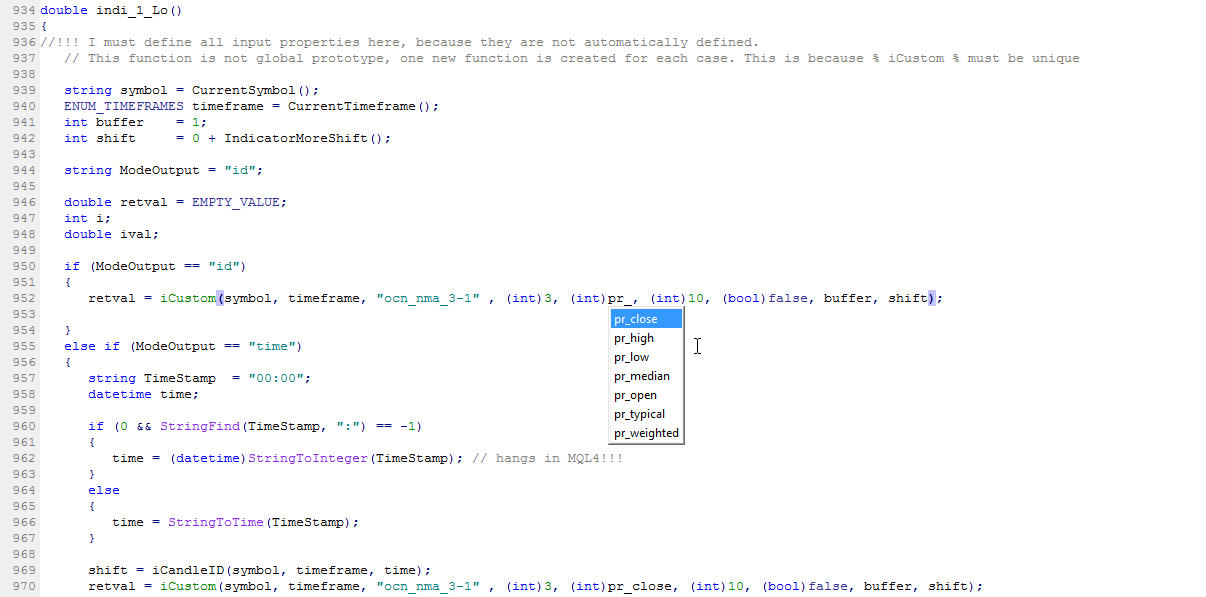This screenshot has width=1206, height=597.
Task: Click comment starting "//!!! I must define"
Action: (400, 42)
